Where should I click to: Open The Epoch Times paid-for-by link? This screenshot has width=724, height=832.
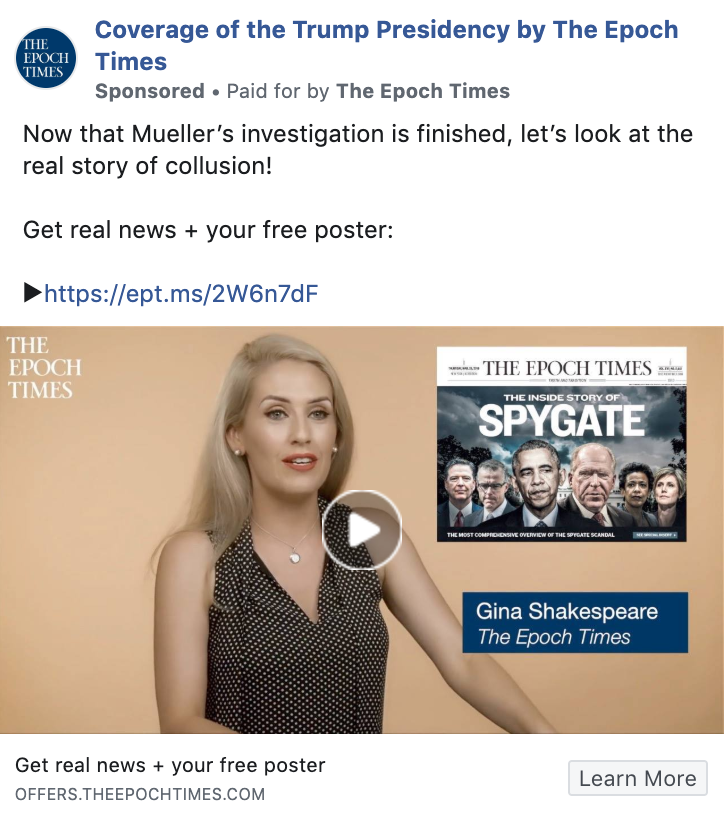tap(423, 91)
